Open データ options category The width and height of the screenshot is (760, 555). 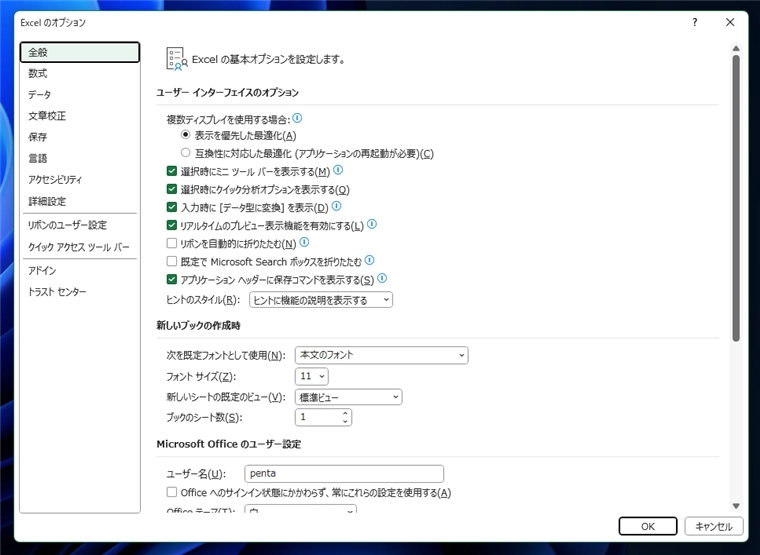point(80,95)
